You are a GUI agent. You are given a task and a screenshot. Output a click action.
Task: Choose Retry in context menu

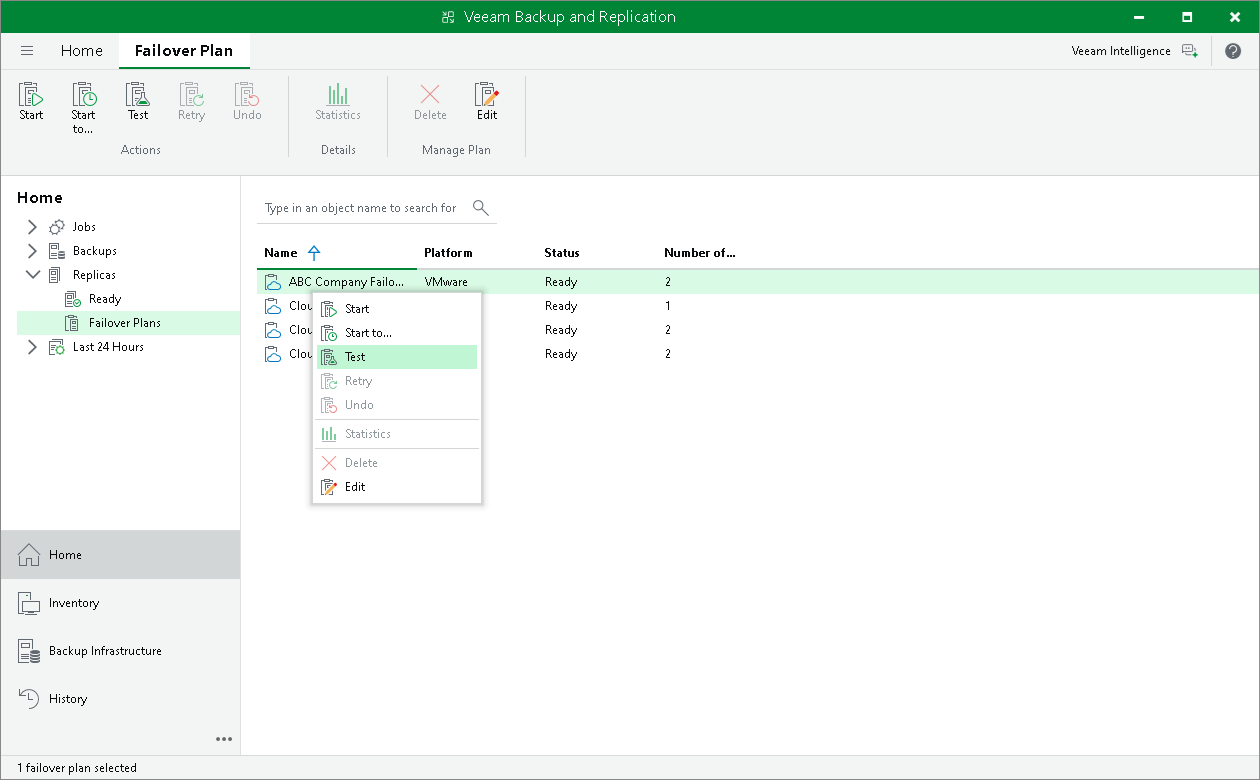pos(397,381)
